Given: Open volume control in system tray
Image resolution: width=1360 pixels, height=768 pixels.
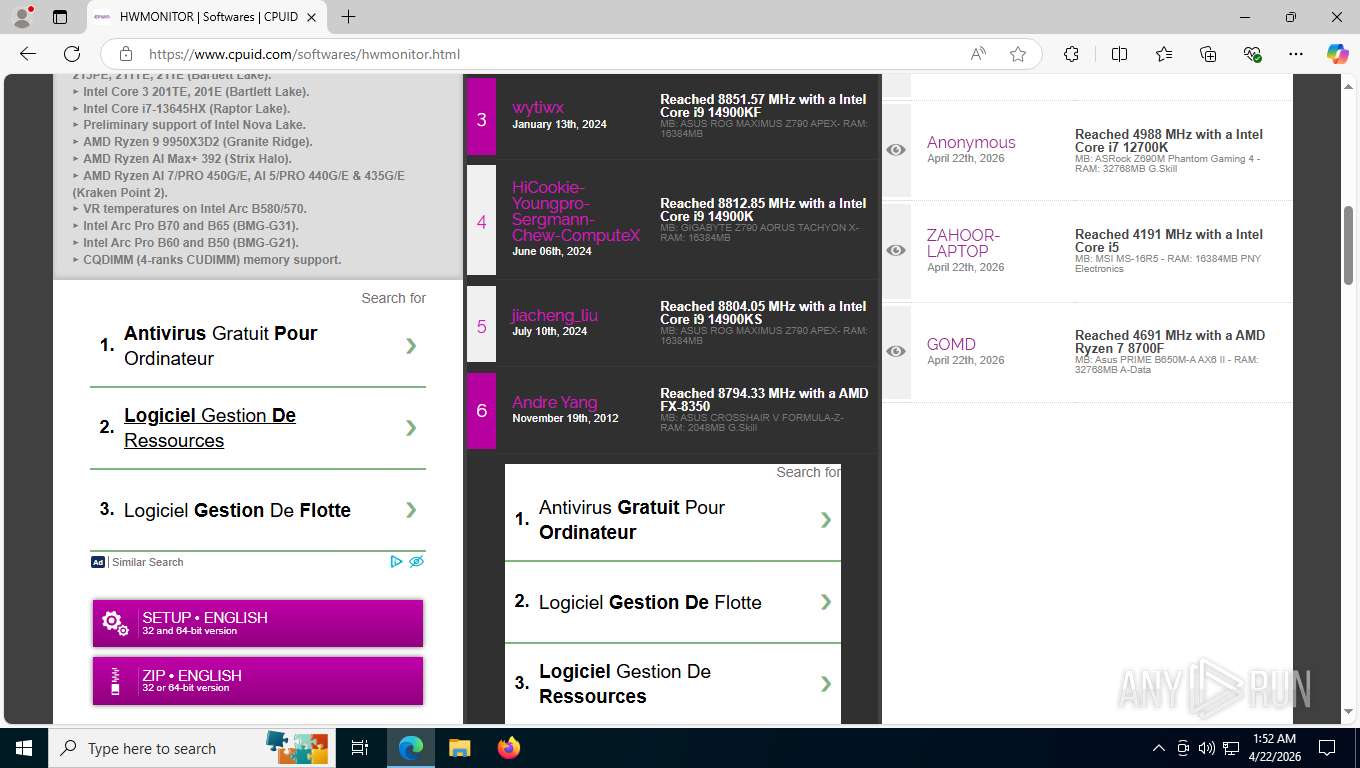Looking at the screenshot, I should tap(1206, 748).
